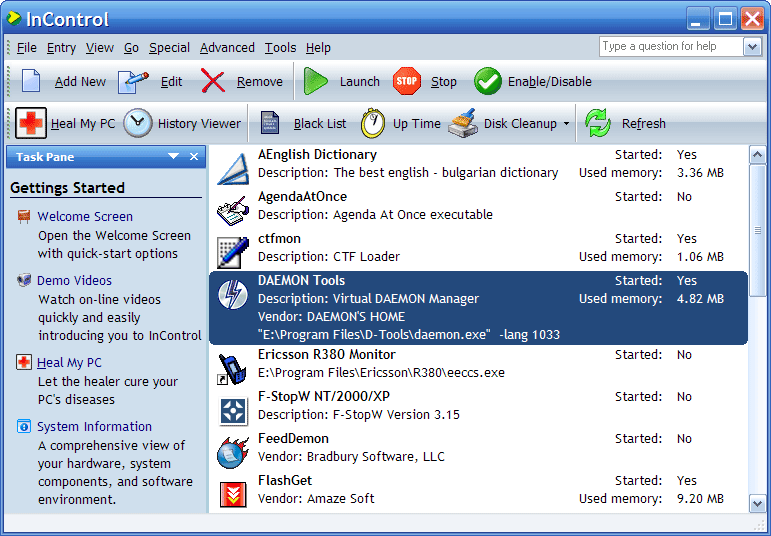Select the ctfmon entry title
This screenshot has width=771, height=536.
[279, 238]
